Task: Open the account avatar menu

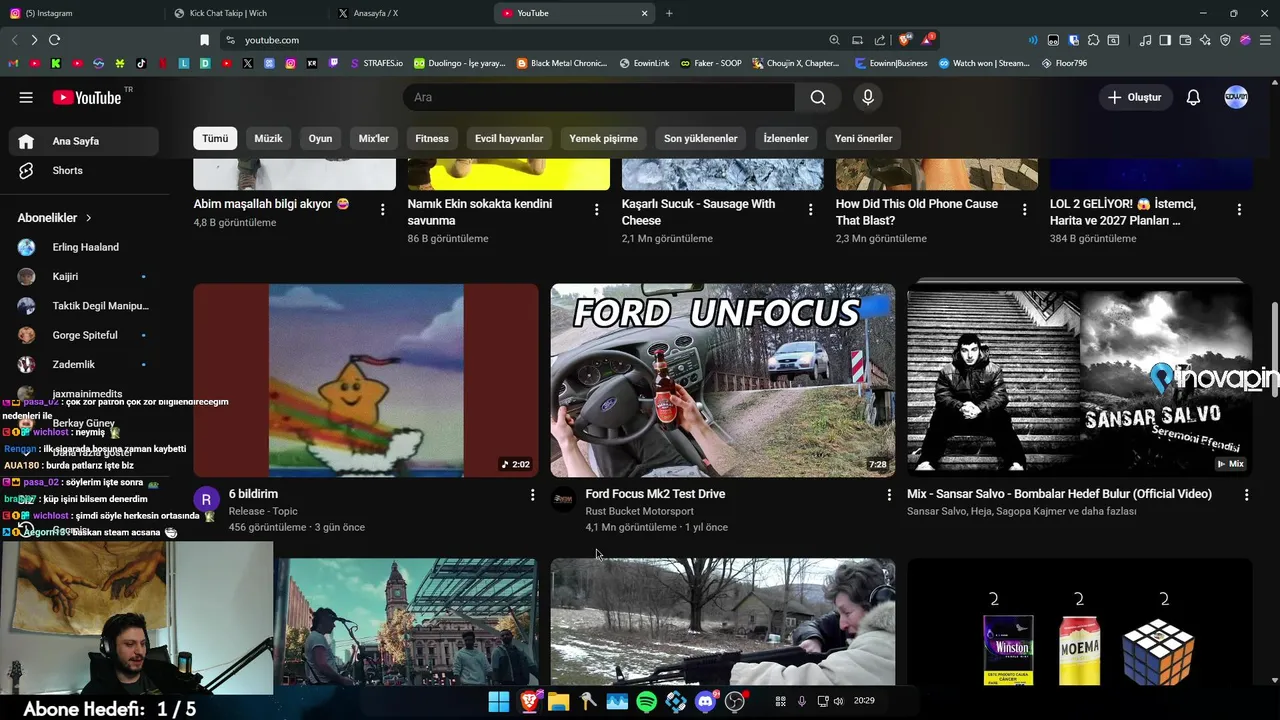Action: [x=1236, y=97]
